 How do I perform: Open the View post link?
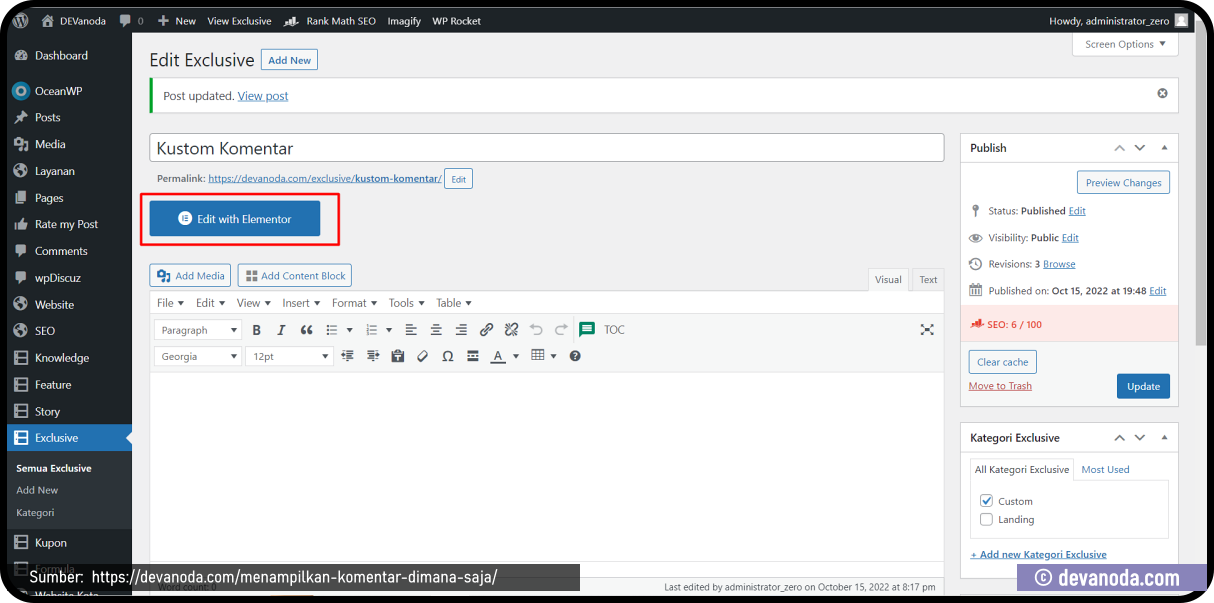click(263, 96)
